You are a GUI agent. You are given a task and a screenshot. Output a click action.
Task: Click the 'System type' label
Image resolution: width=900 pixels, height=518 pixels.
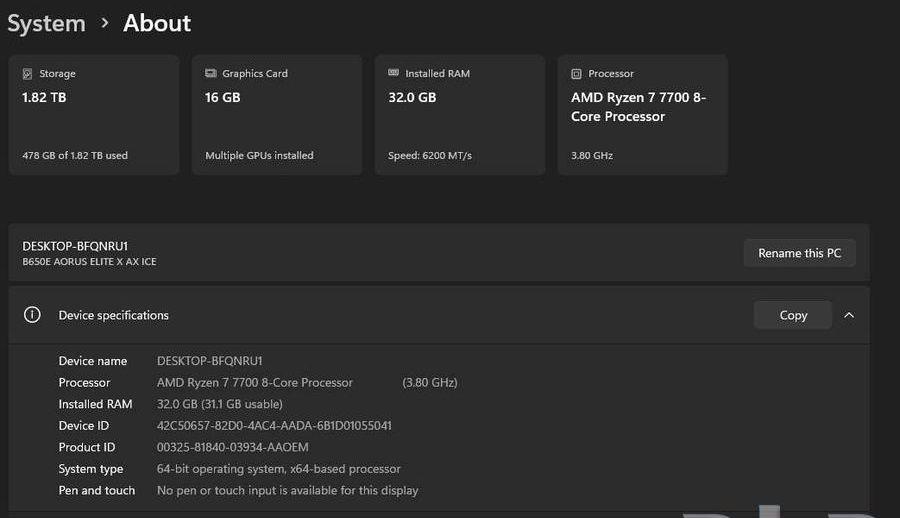(91, 469)
